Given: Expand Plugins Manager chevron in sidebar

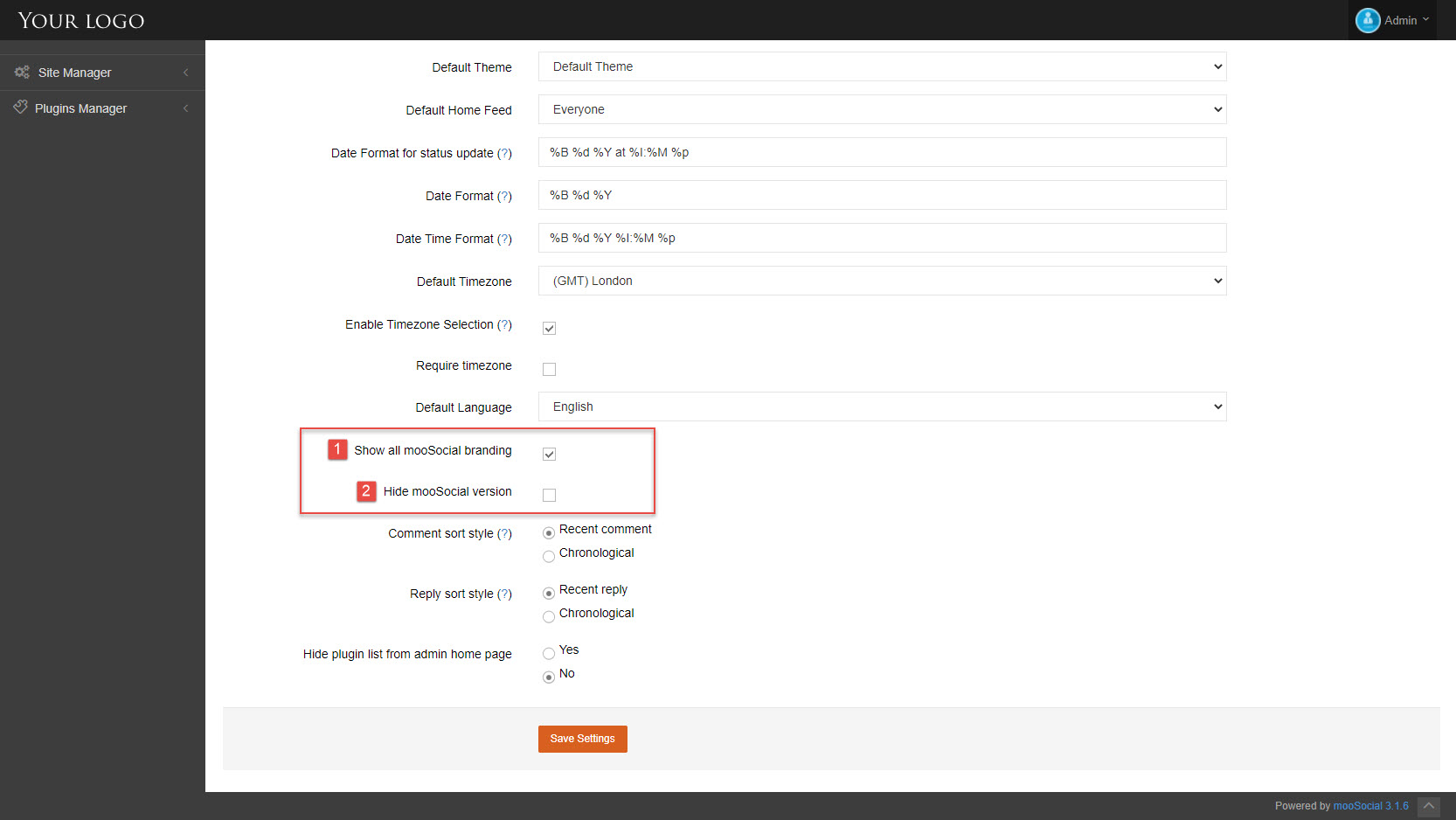Looking at the screenshot, I should click(185, 108).
